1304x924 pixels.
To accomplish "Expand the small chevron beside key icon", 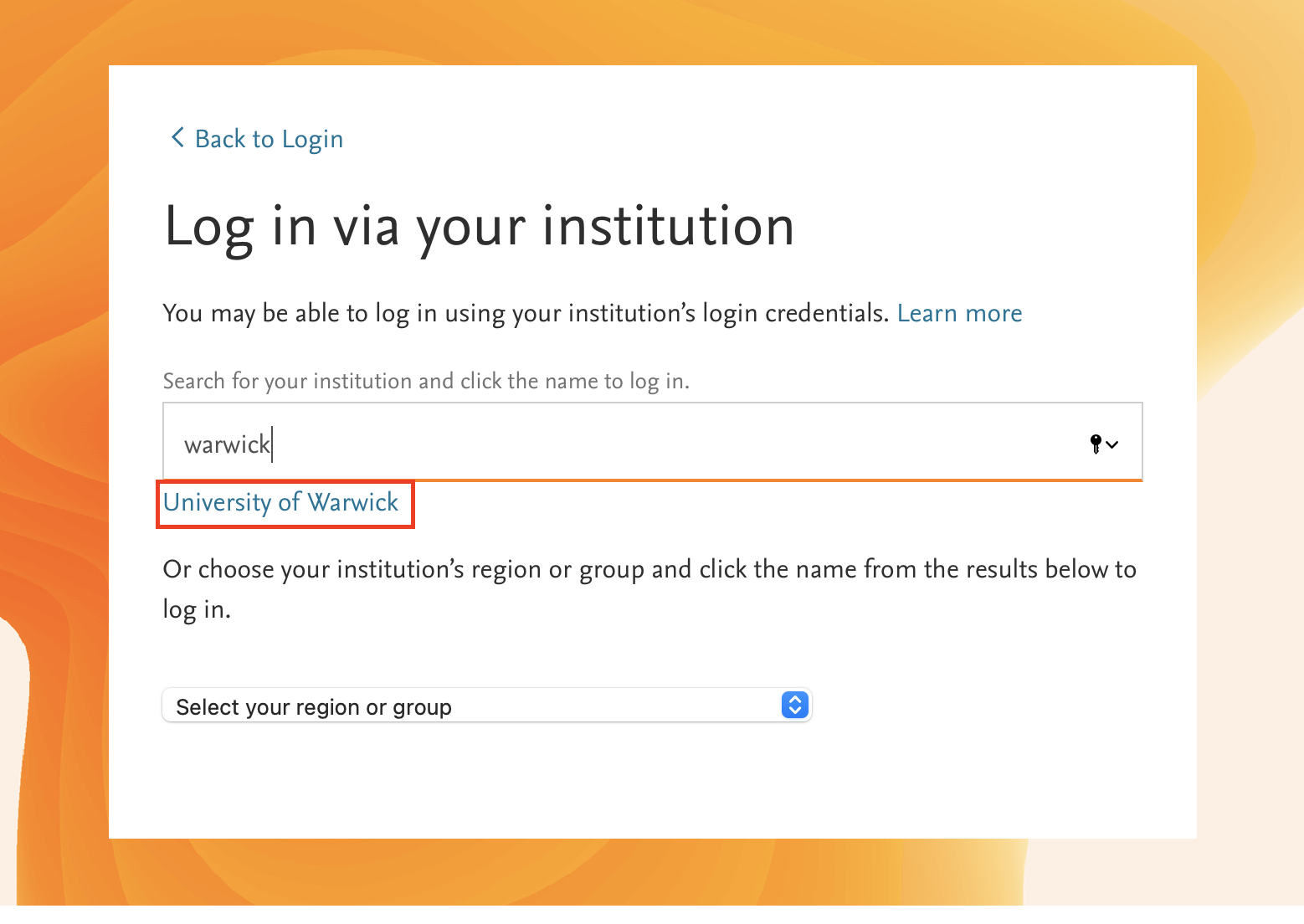I will [1112, 444].
